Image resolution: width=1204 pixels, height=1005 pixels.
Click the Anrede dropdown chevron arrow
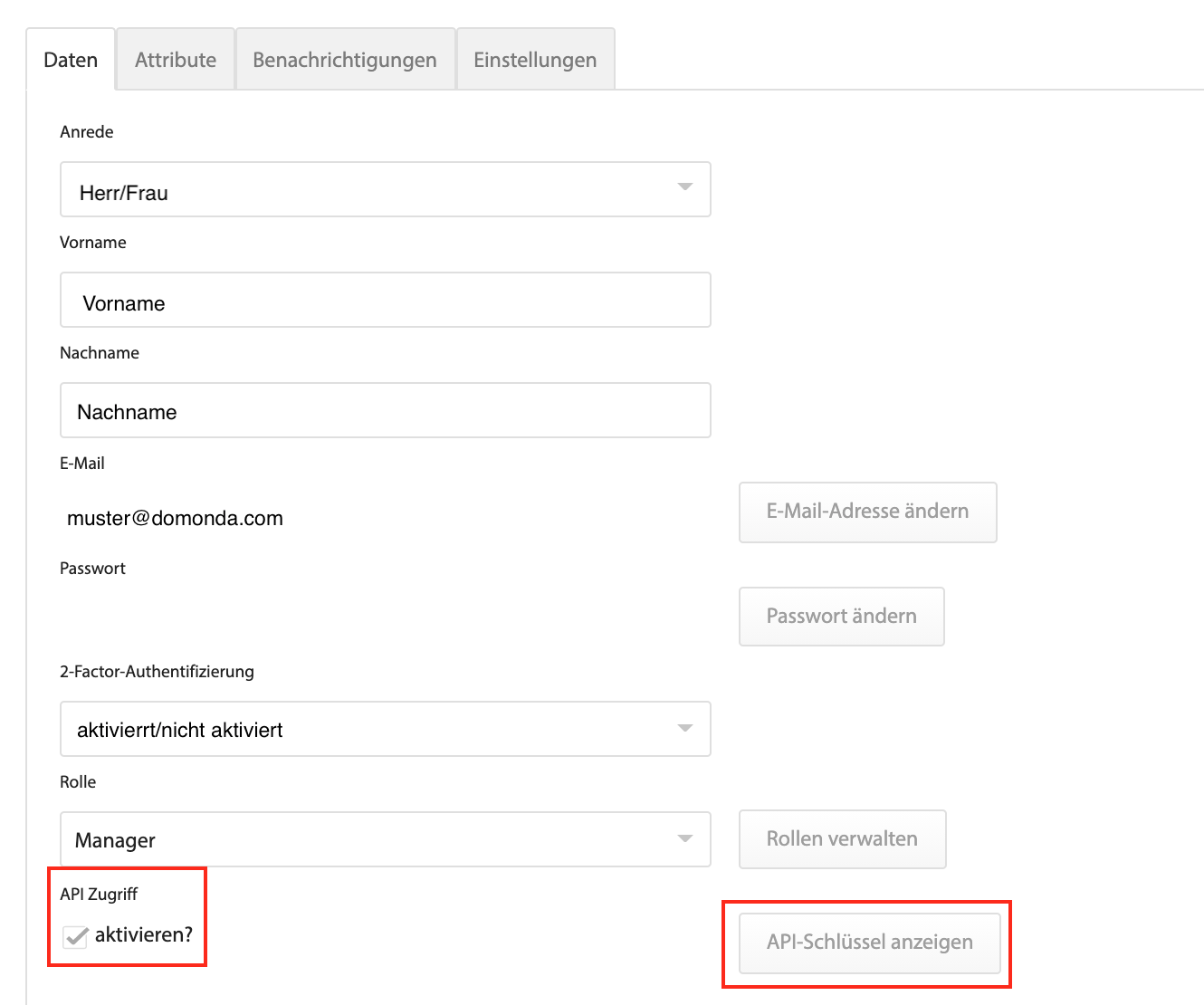coord(685,189)
